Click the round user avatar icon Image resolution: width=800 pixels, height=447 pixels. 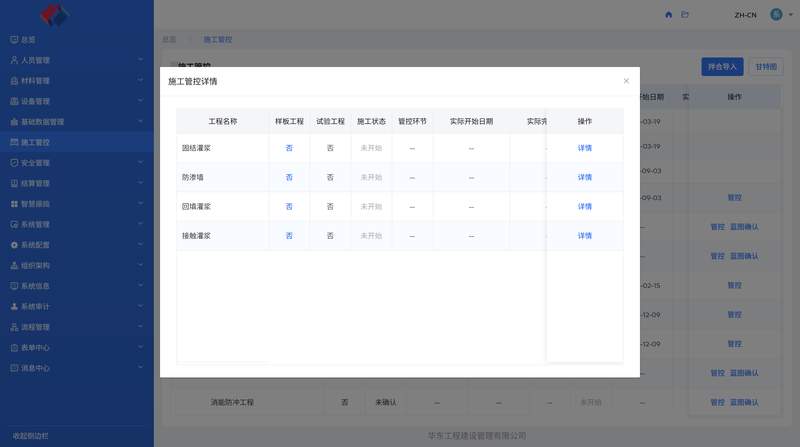[x=776, y=14]
